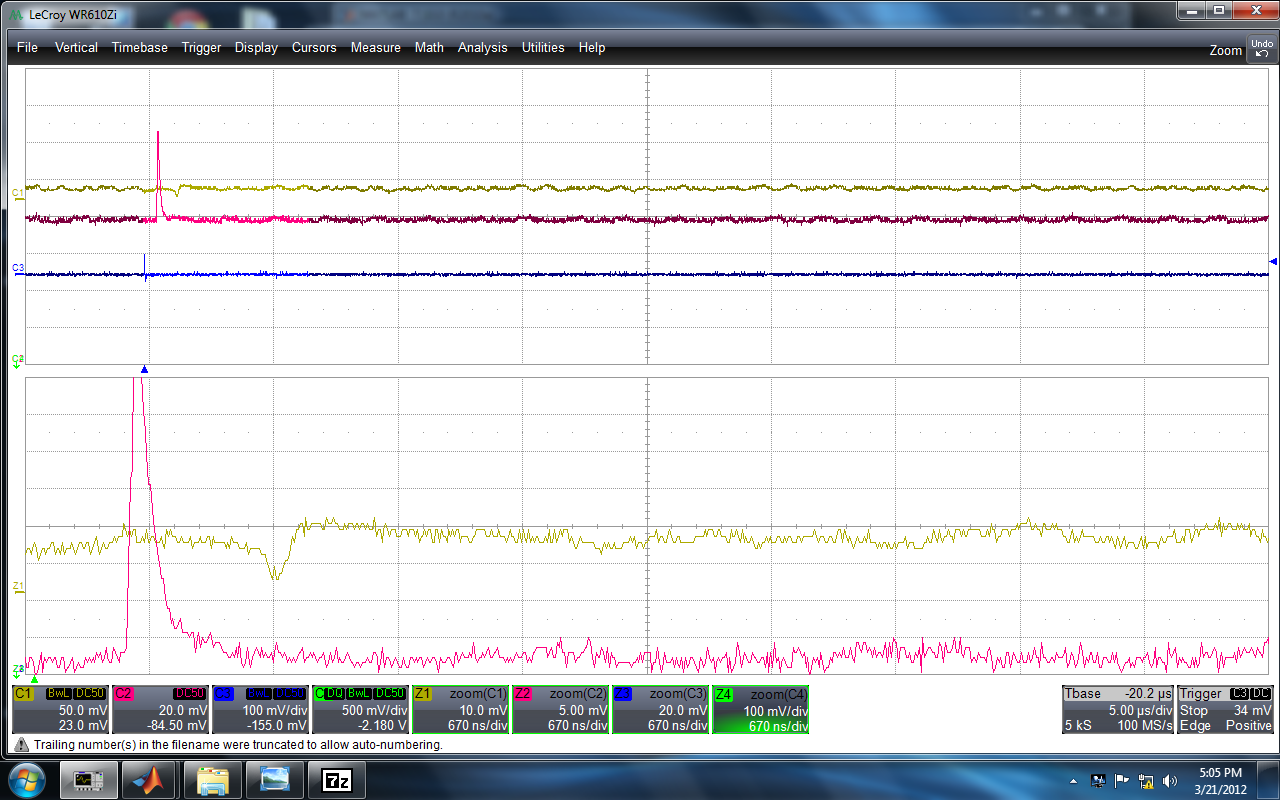This screenshot has width=1280, height=800.
Task: Click the Action Center flag tray icon
Action: point(1121,780)
